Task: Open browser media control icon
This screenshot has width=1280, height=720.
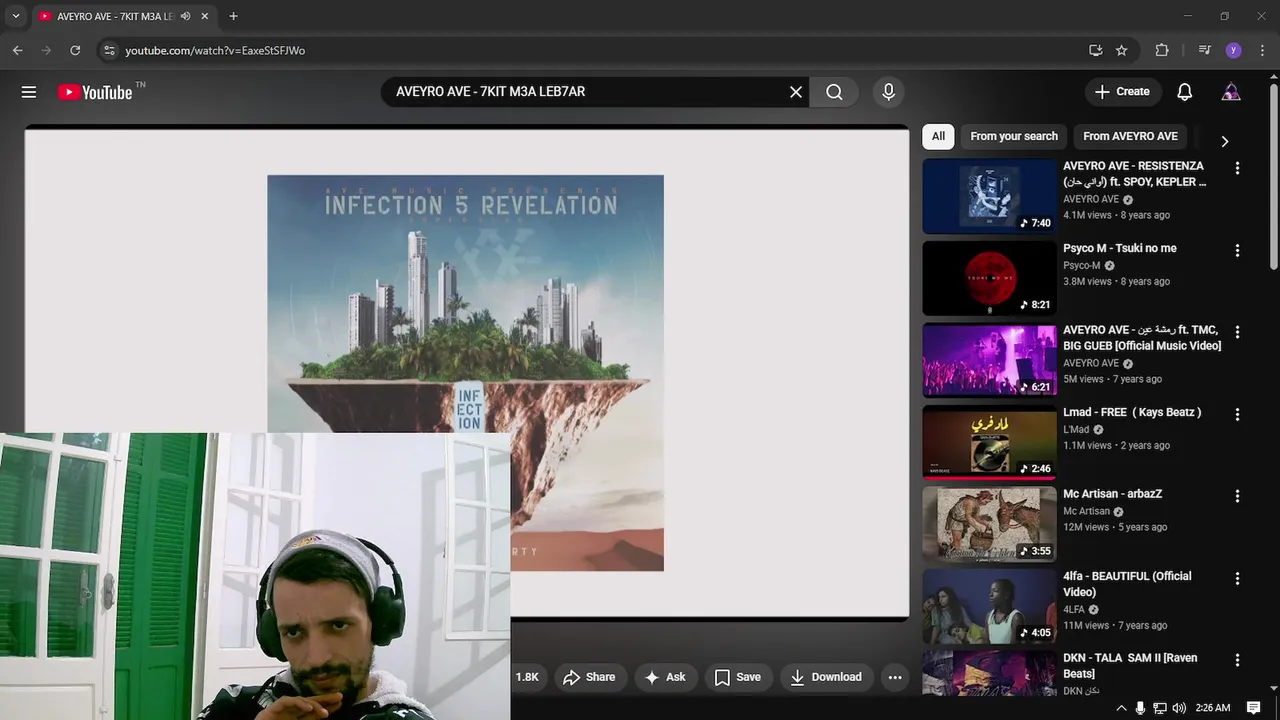Action: click(x=1204, y=50)
